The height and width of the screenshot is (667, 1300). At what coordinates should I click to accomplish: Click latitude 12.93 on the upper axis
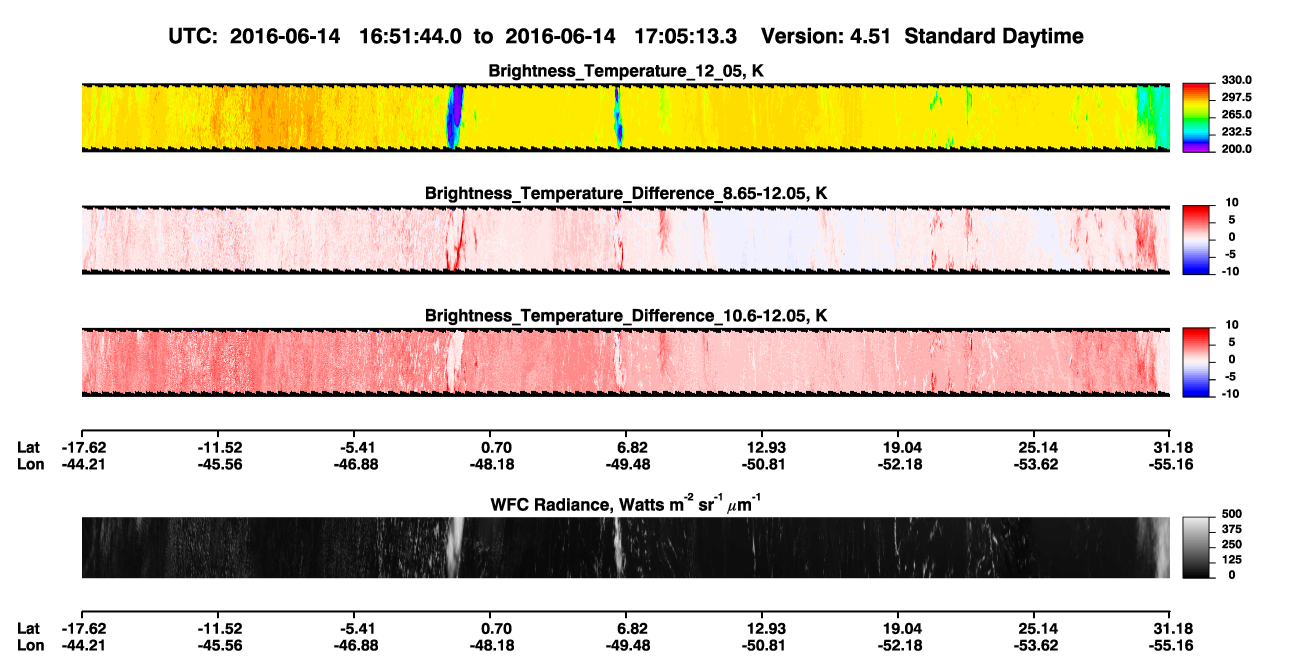pos(762,447)
